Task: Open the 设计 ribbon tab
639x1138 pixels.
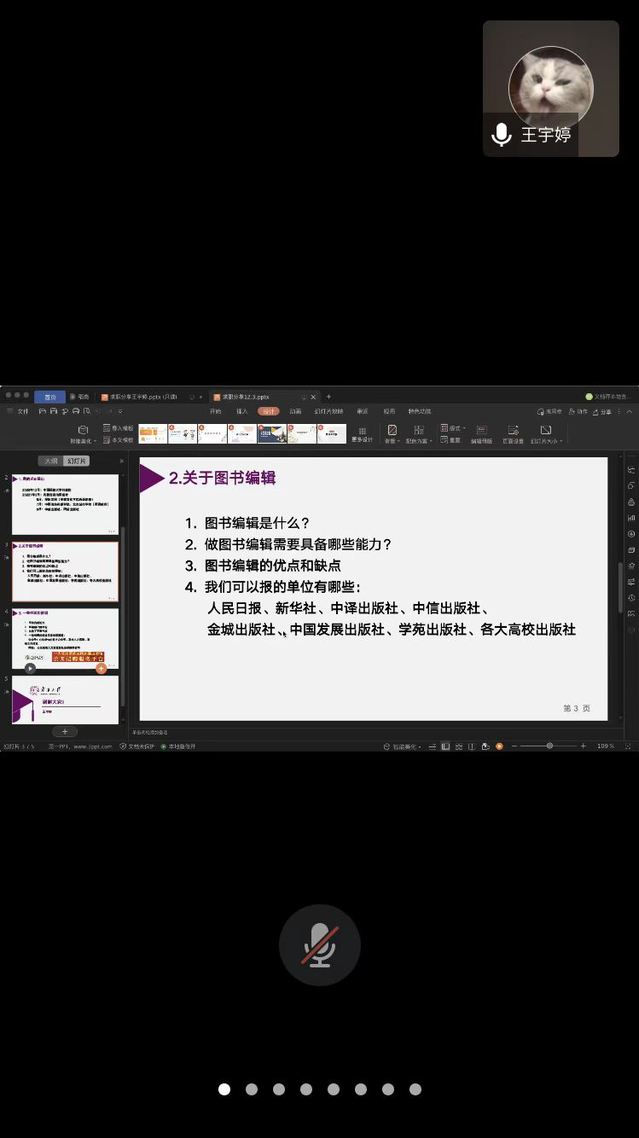Action: (x=268, y=411)
